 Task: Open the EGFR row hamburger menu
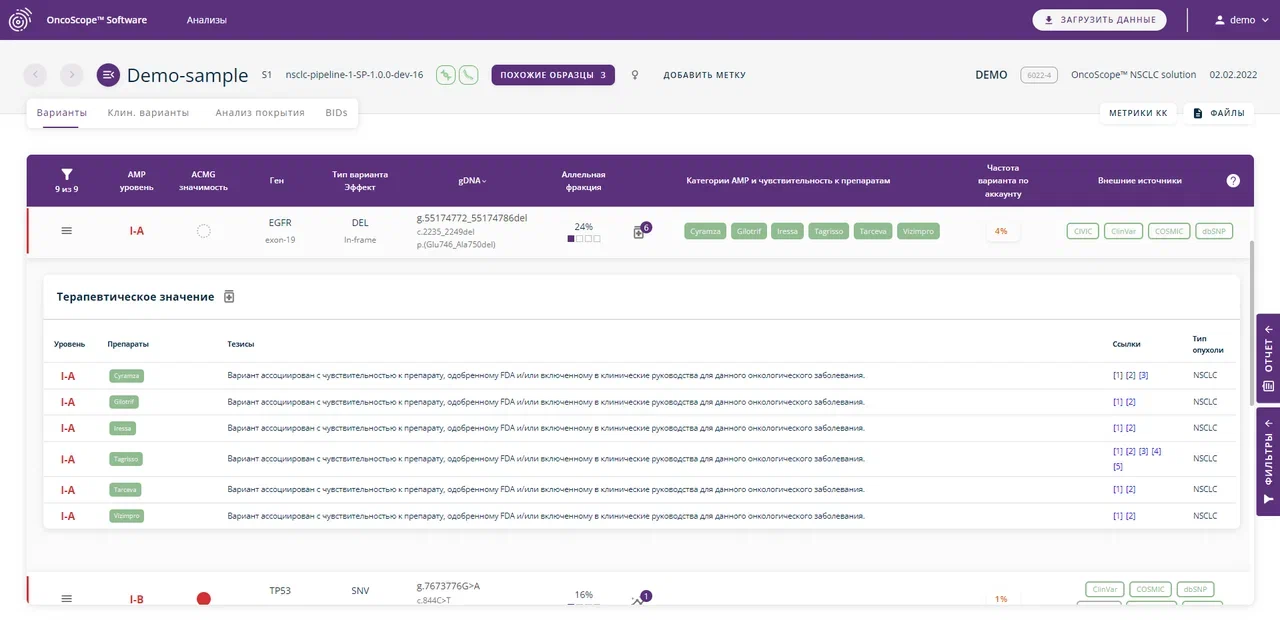[67, 231]
